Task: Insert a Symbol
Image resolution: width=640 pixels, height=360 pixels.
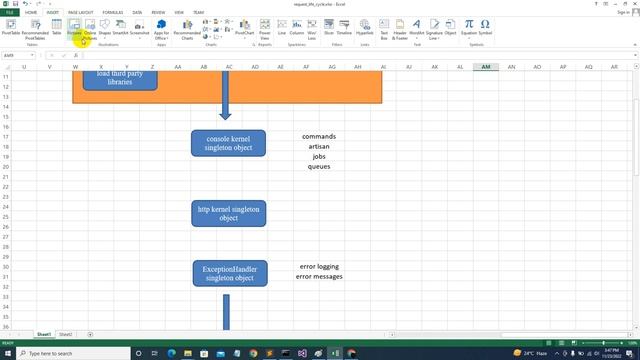Action: point(485,27)
